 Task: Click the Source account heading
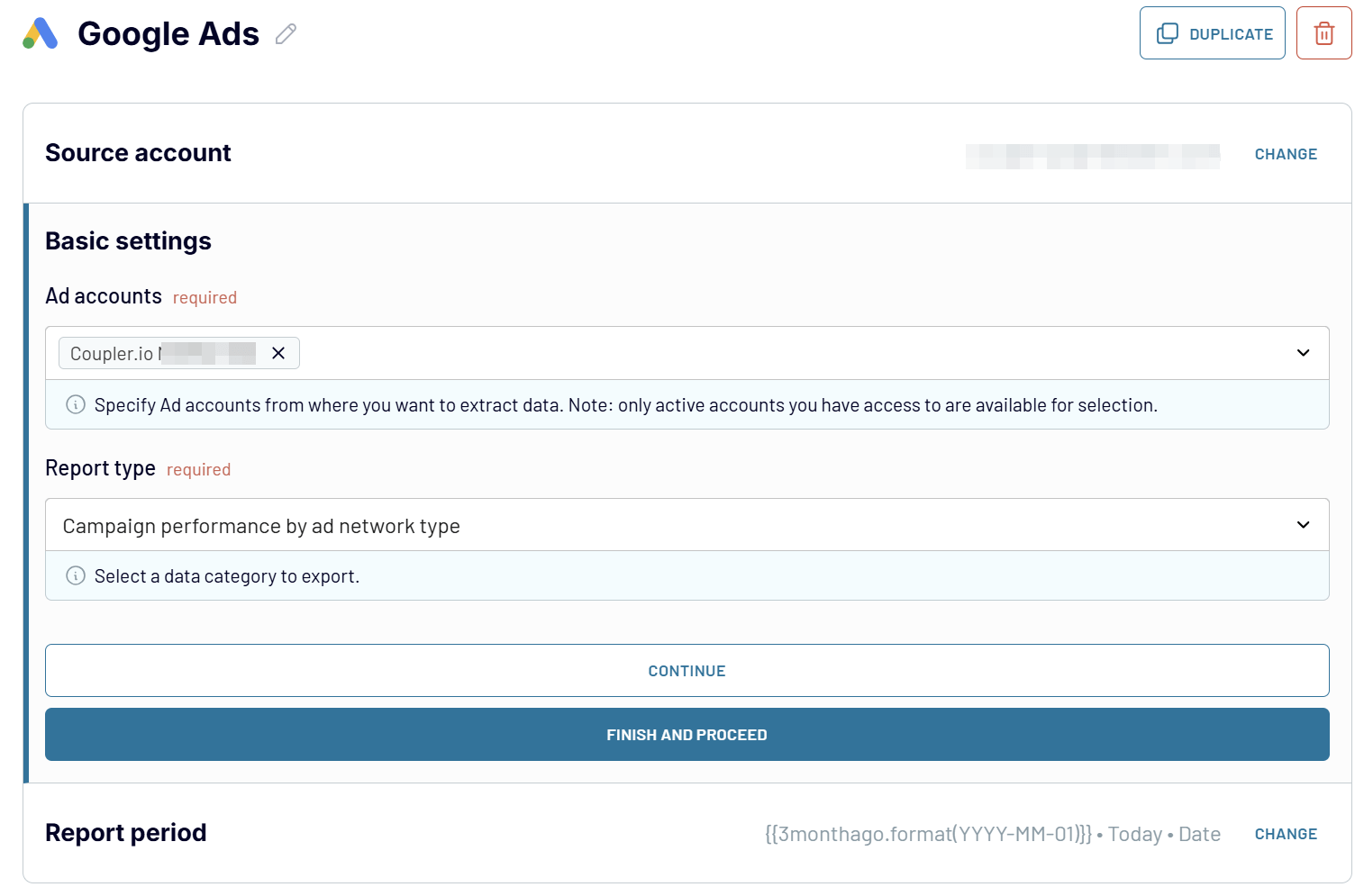[138, 153]
